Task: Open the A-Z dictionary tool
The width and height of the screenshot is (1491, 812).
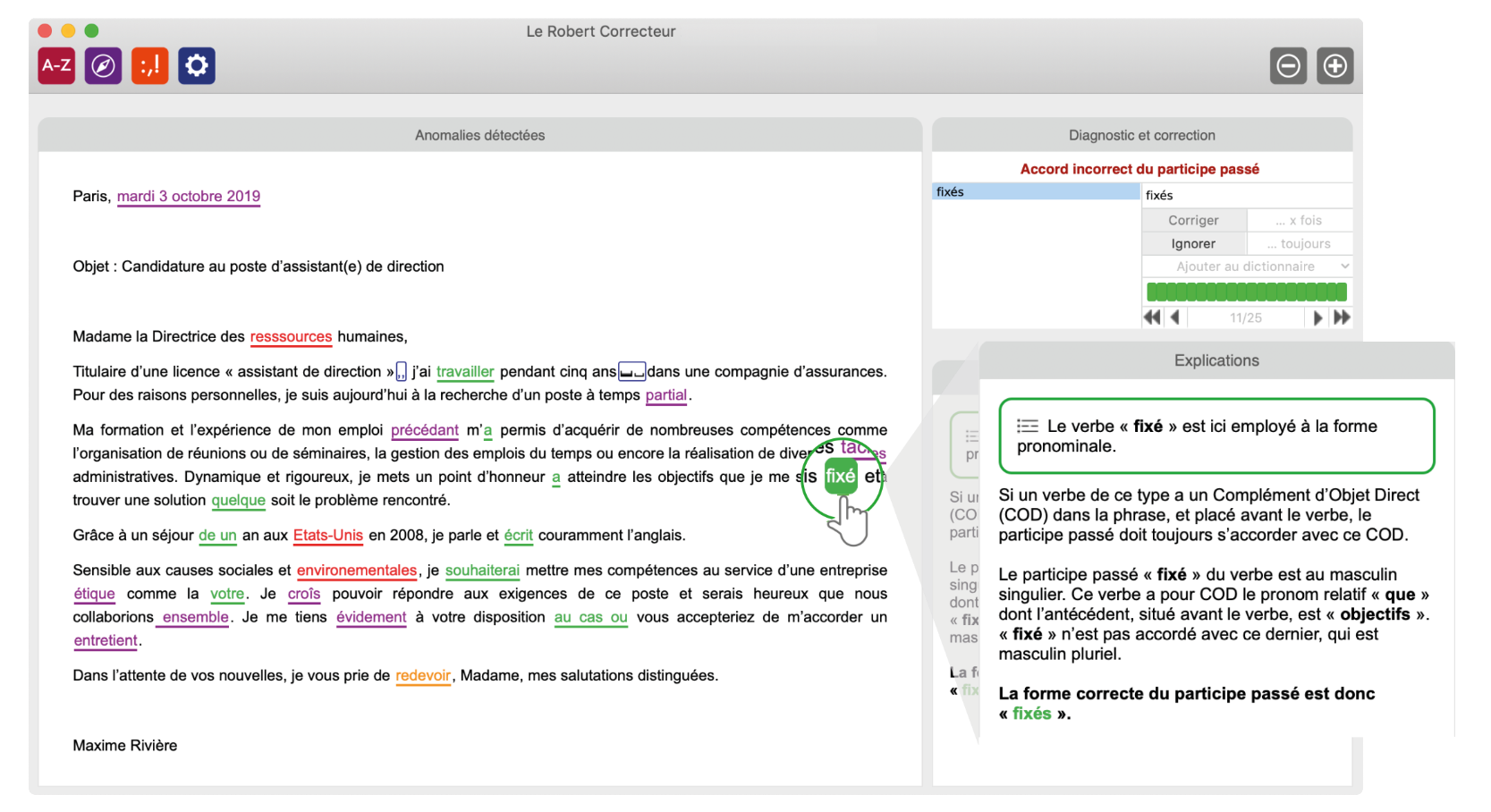Action: point(56,65)
